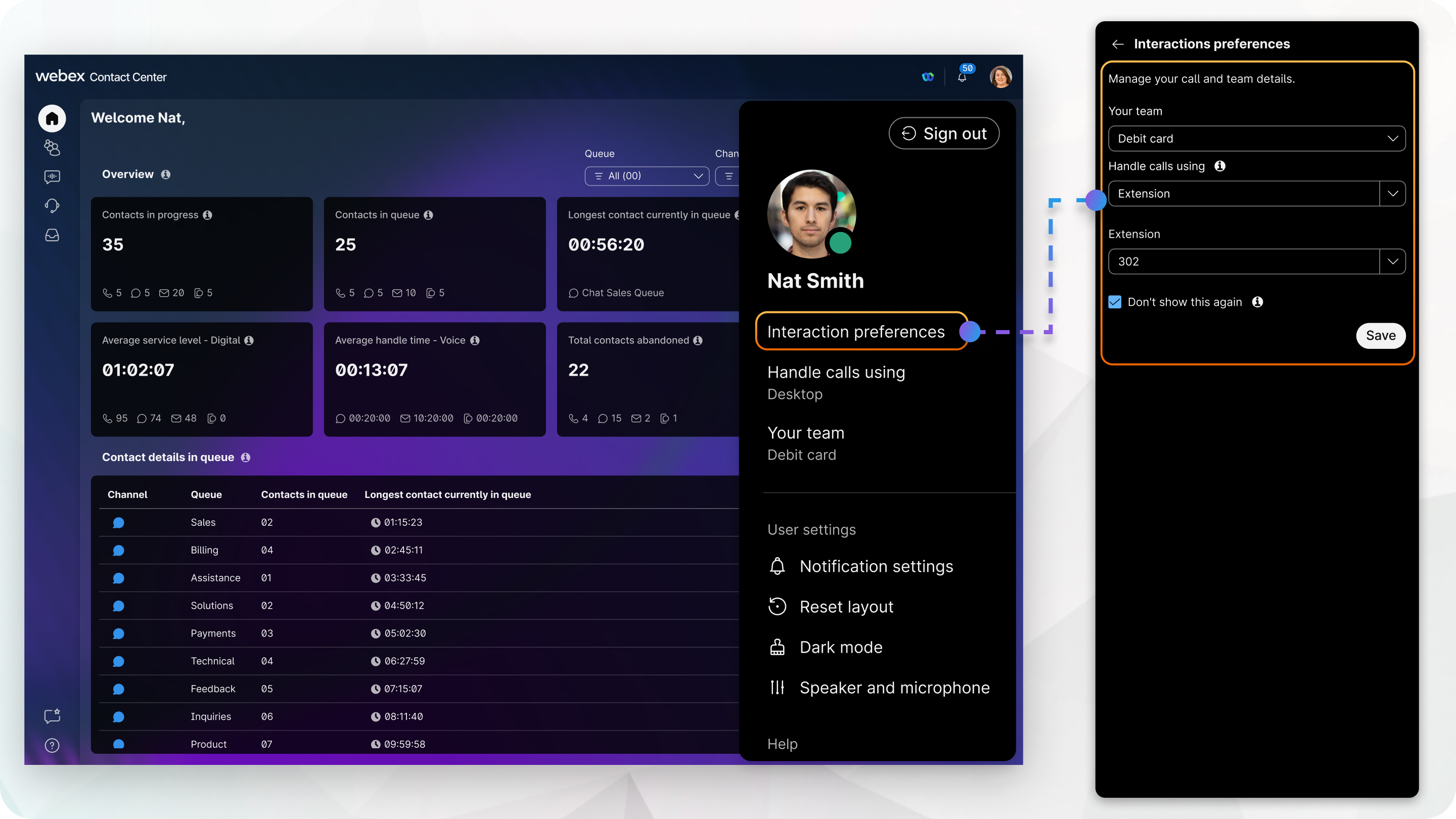This screenshot has height=819, width=1456.
Task: Open the Analytics chat icon in sidebar
Action: point(52,177)
